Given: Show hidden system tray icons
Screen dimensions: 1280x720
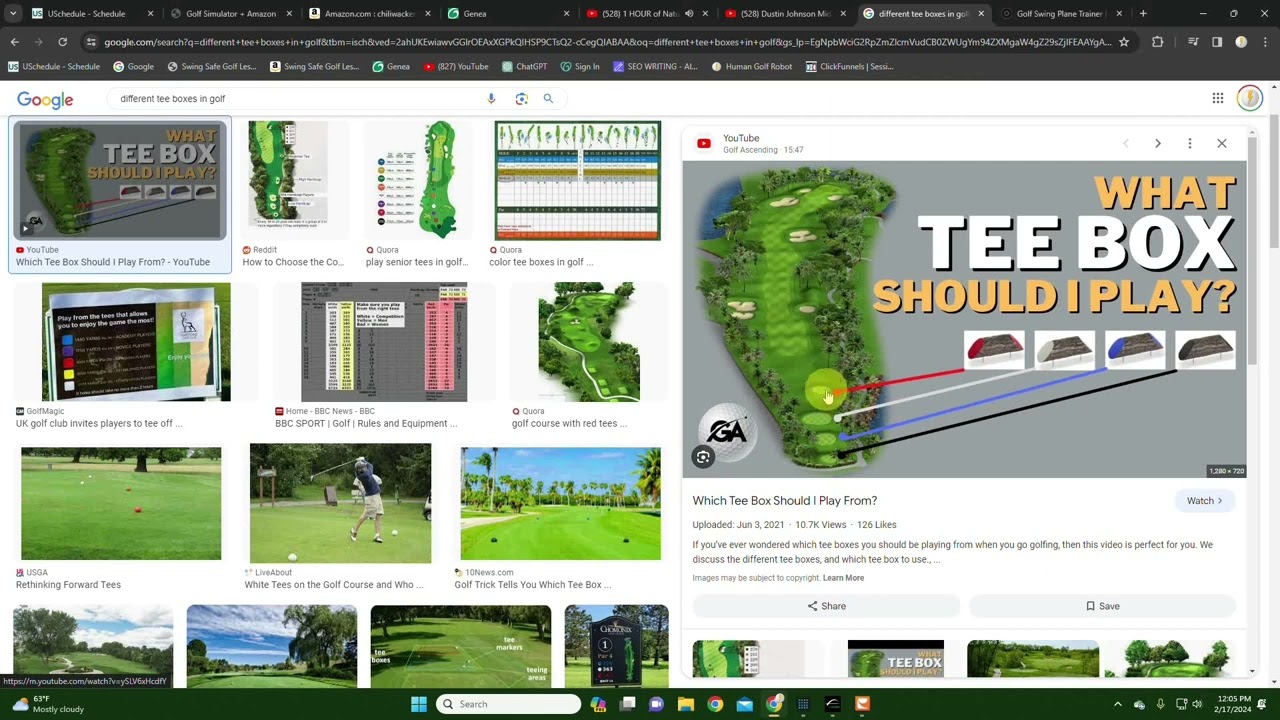Looking at the screenshot, I should point(1117,704).
